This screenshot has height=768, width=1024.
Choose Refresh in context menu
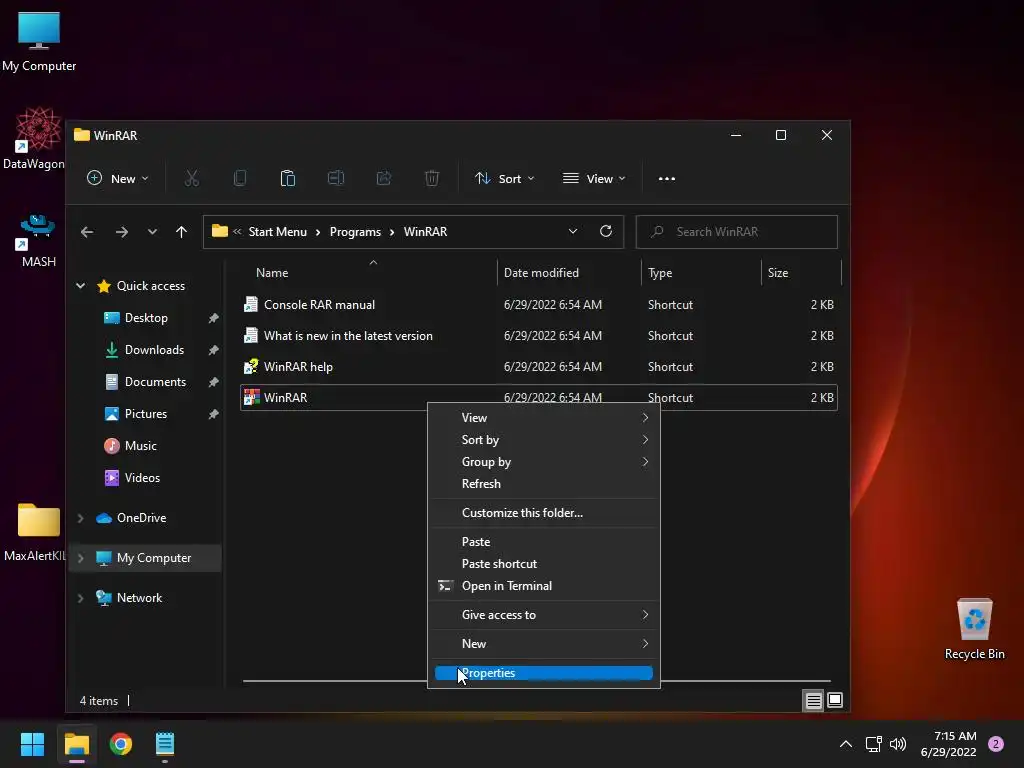tap(543, 484)
